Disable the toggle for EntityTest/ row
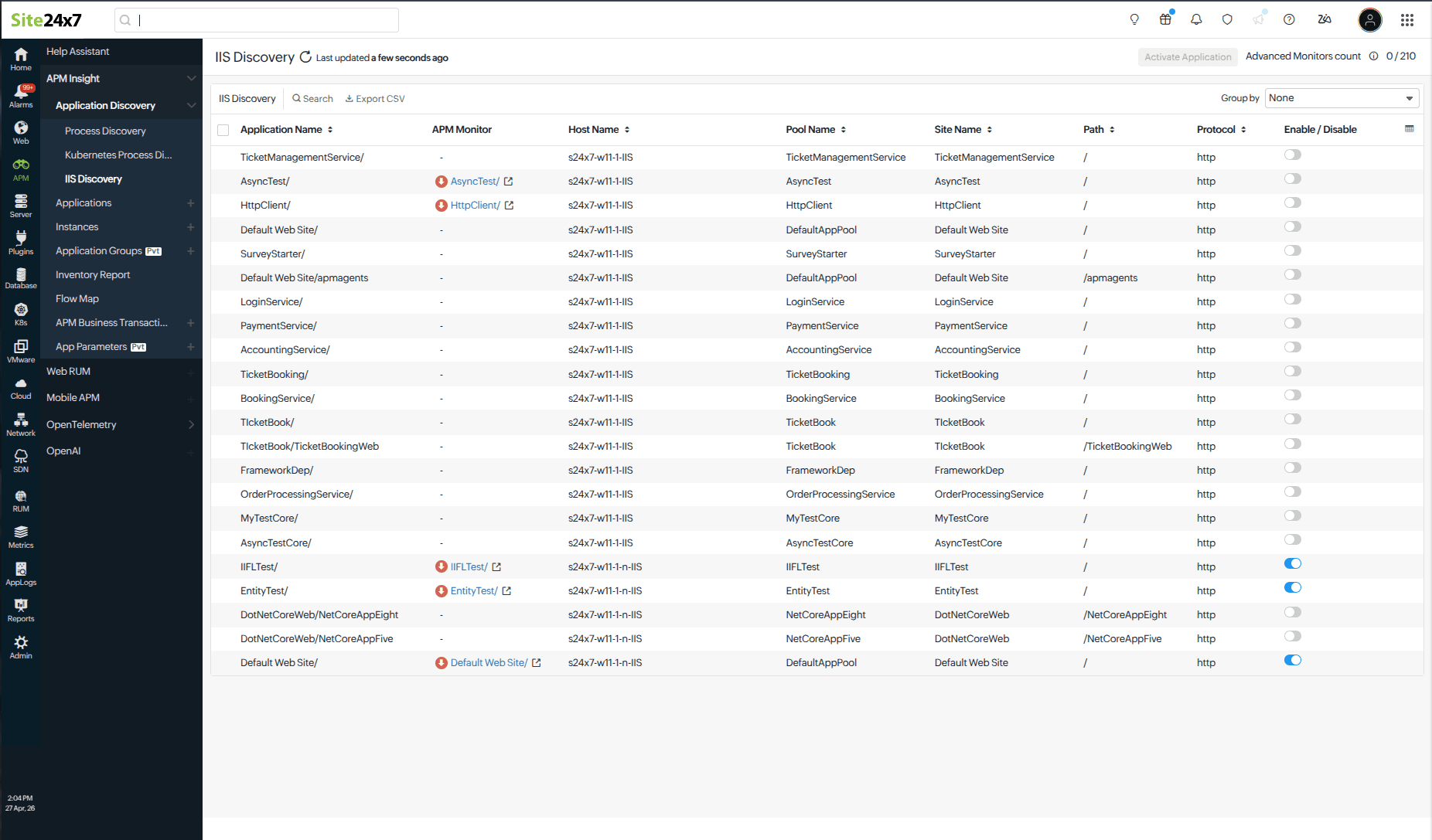Image resolution: width=1432 pixels, height=840 pixels. point(1293,587)
